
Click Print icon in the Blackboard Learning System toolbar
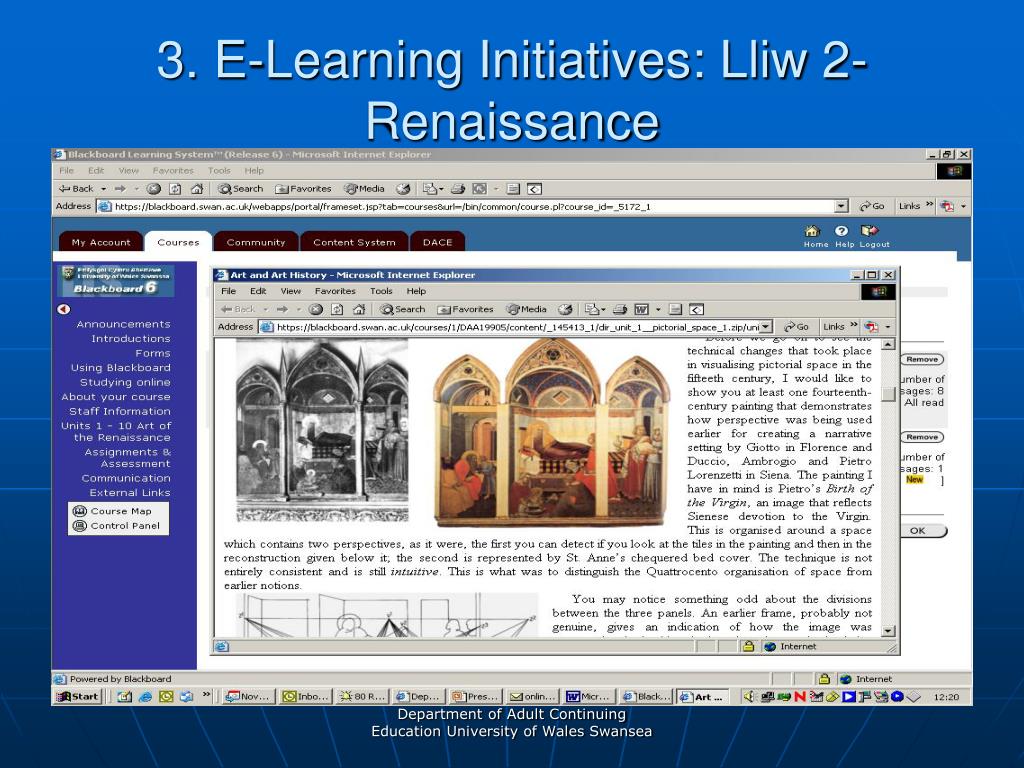[458, 189]
